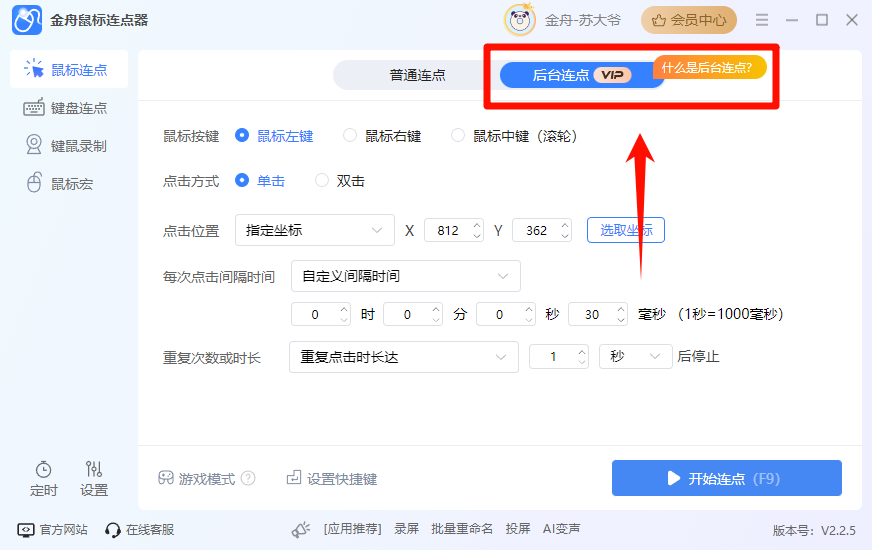Switch to 后台连点 VIP tab

tap(581, 75)
